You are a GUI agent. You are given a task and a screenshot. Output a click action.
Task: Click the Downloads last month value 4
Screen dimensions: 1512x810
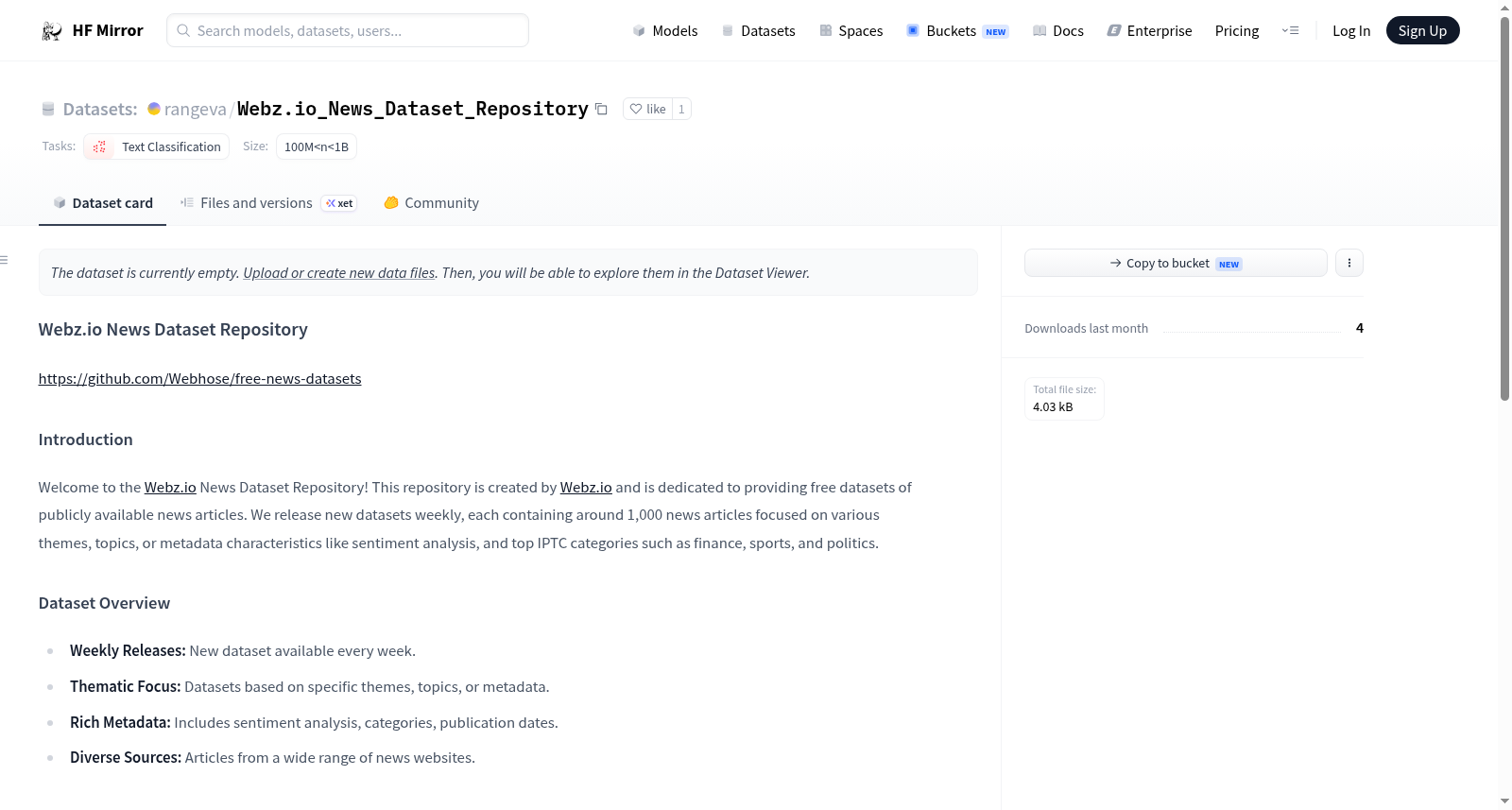[x=1359, y=328]
